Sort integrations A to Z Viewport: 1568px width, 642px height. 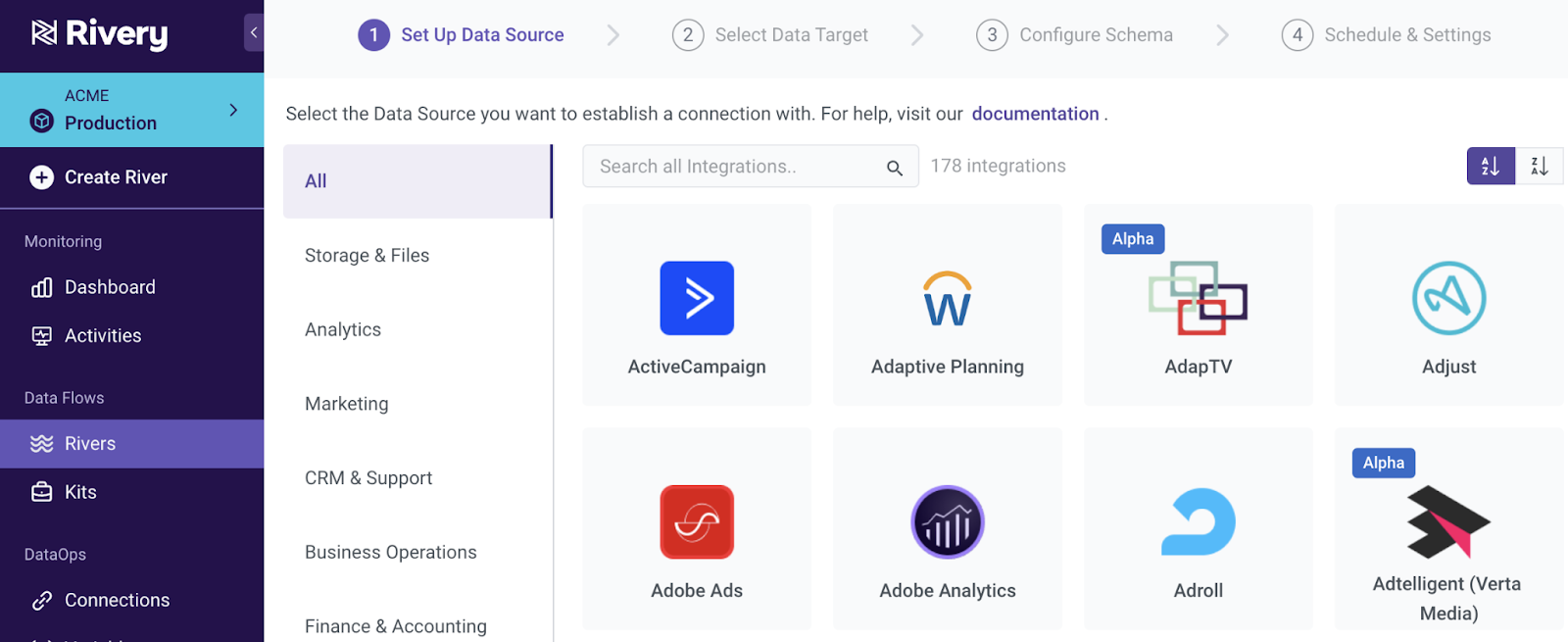1491,167
